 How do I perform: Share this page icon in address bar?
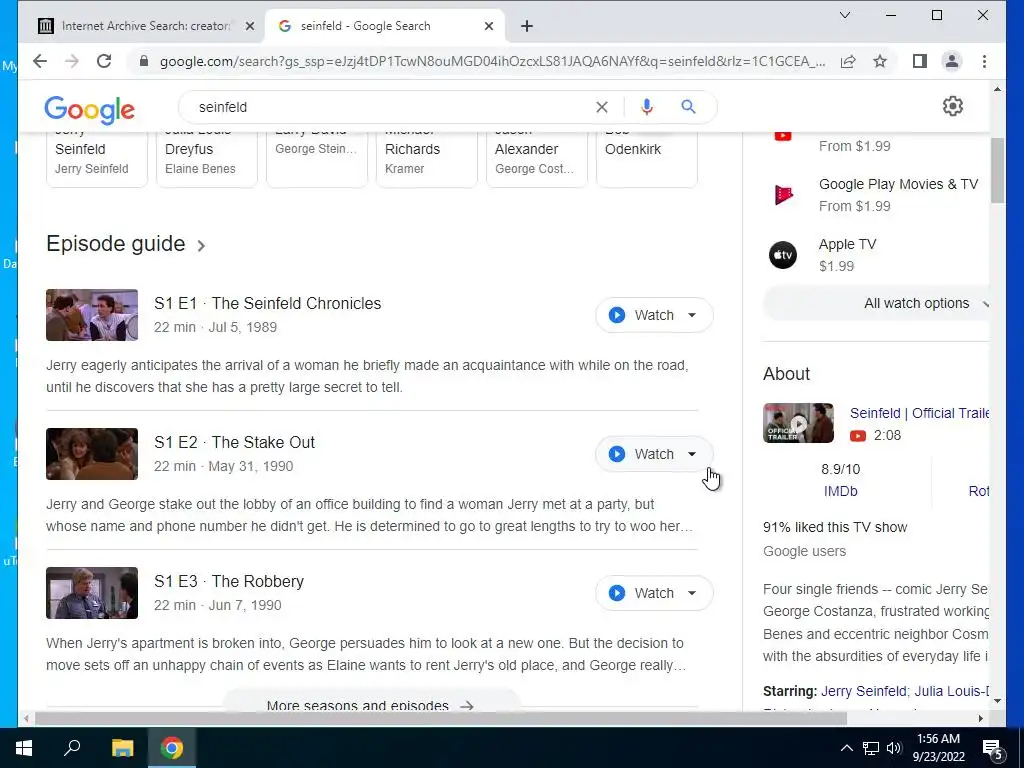(x=848, y=61)
